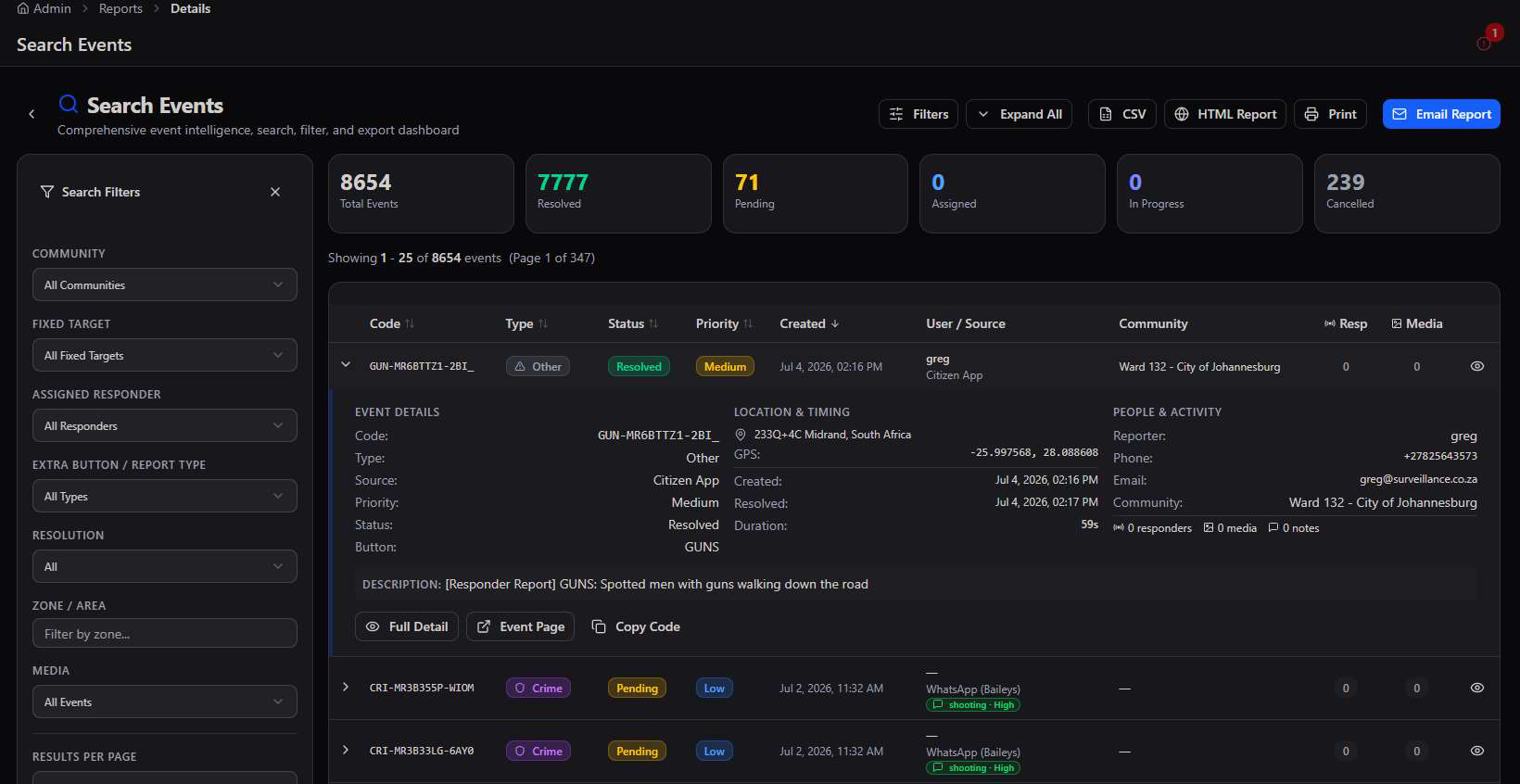
Task: Click the Medium priority badge
Action: (725, 366)
